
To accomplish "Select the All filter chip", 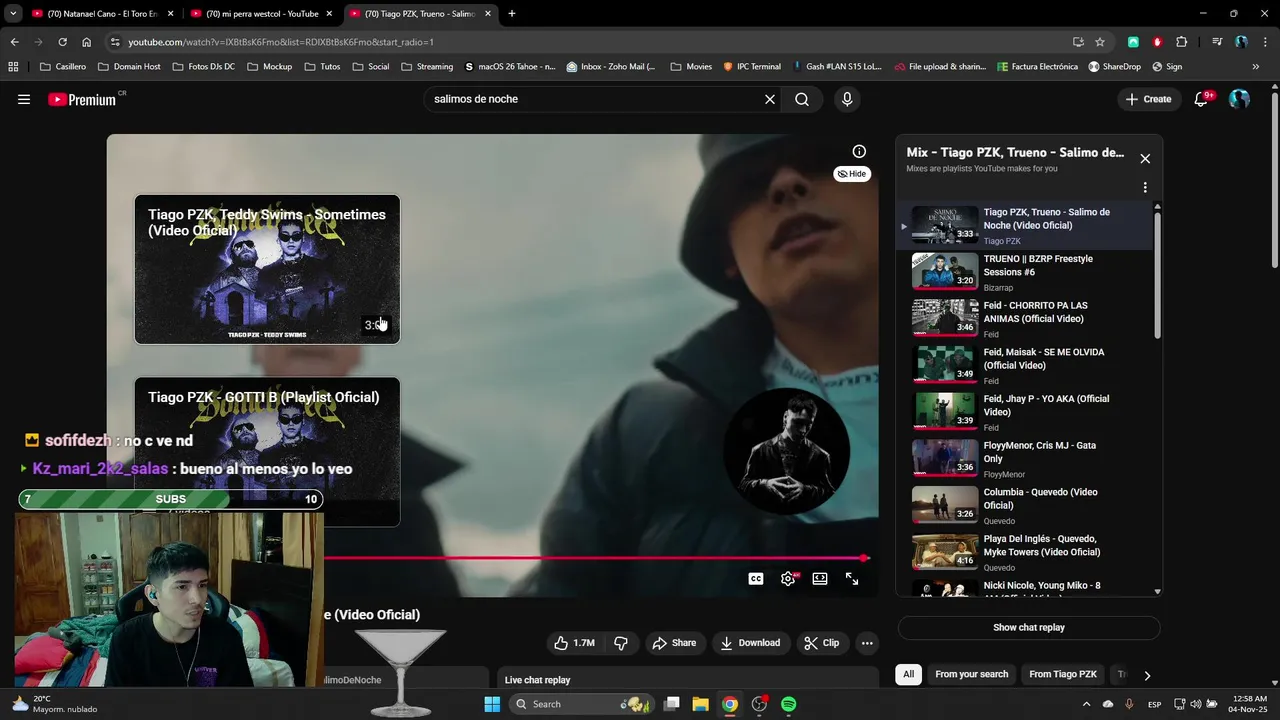I will (x=908, y=674).
